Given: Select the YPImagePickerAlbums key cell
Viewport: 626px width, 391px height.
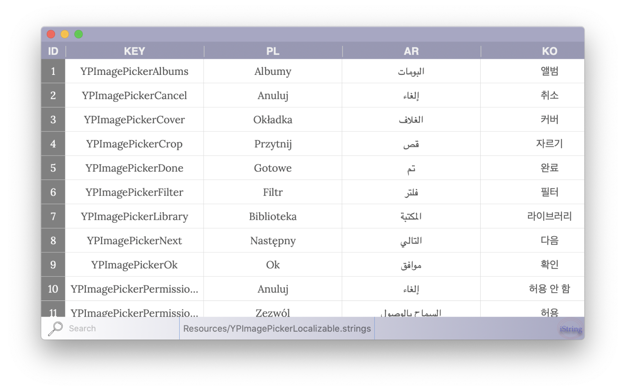Looking at the screenshot, I should pyautogui.click(x=135, y=71).
